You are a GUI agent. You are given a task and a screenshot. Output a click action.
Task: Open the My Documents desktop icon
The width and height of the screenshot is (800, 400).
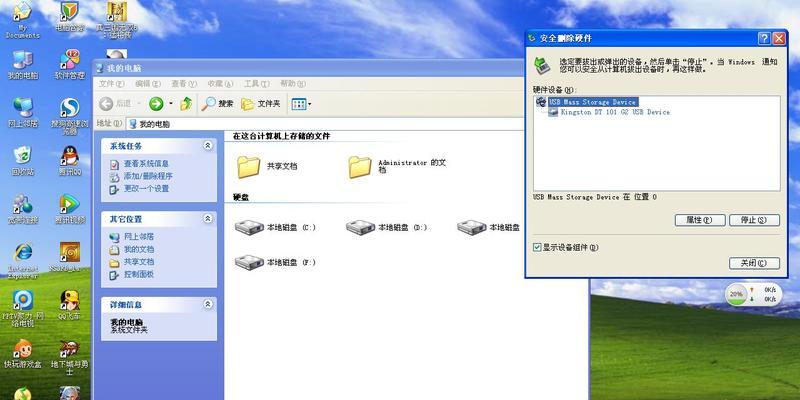click(22, 19)
